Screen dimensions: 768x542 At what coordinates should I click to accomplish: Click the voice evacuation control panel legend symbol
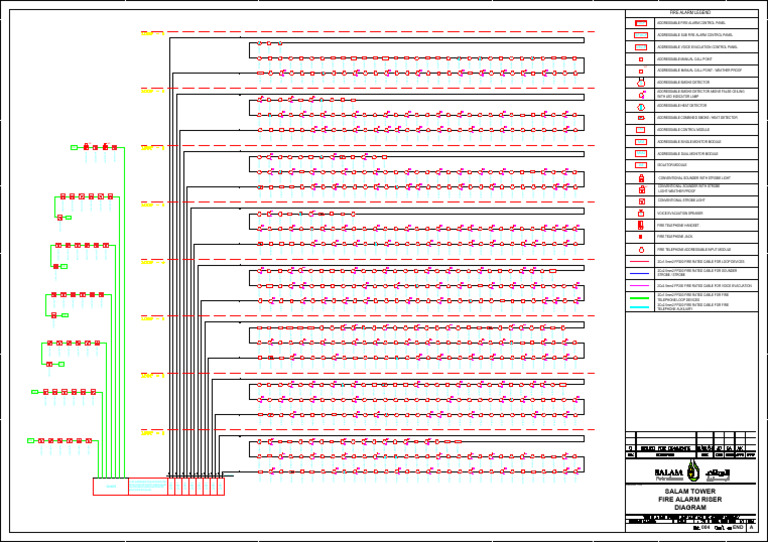tap(641, 47)
